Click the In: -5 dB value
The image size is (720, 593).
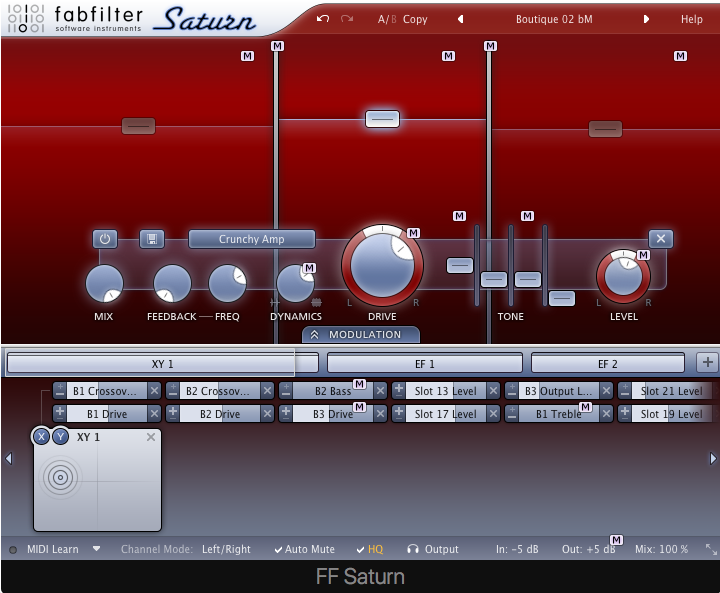pos(517,549)
